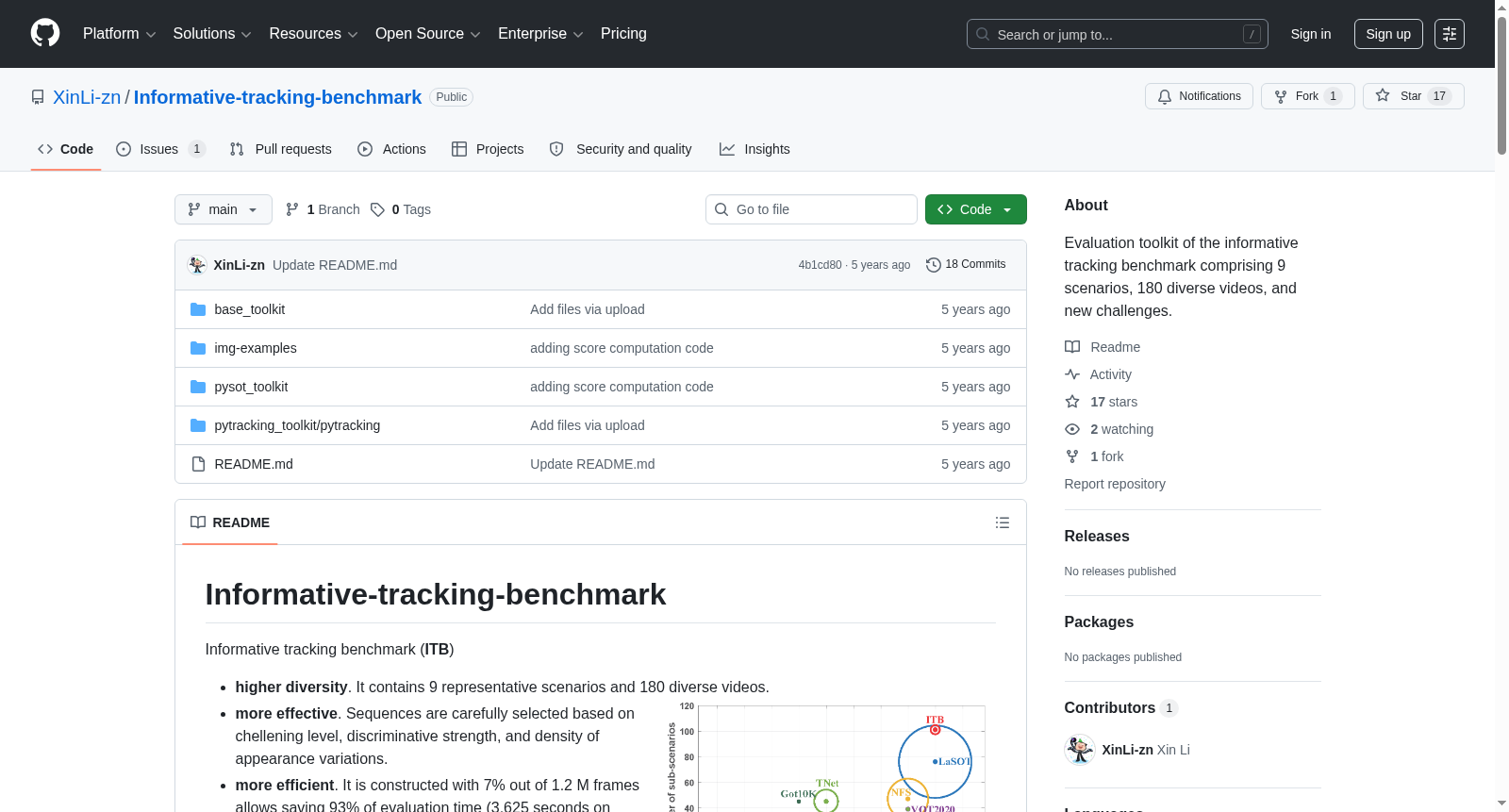The image size is (1509, 812).
Task: Switch to the Projects tab
Action: pos(488,149)
